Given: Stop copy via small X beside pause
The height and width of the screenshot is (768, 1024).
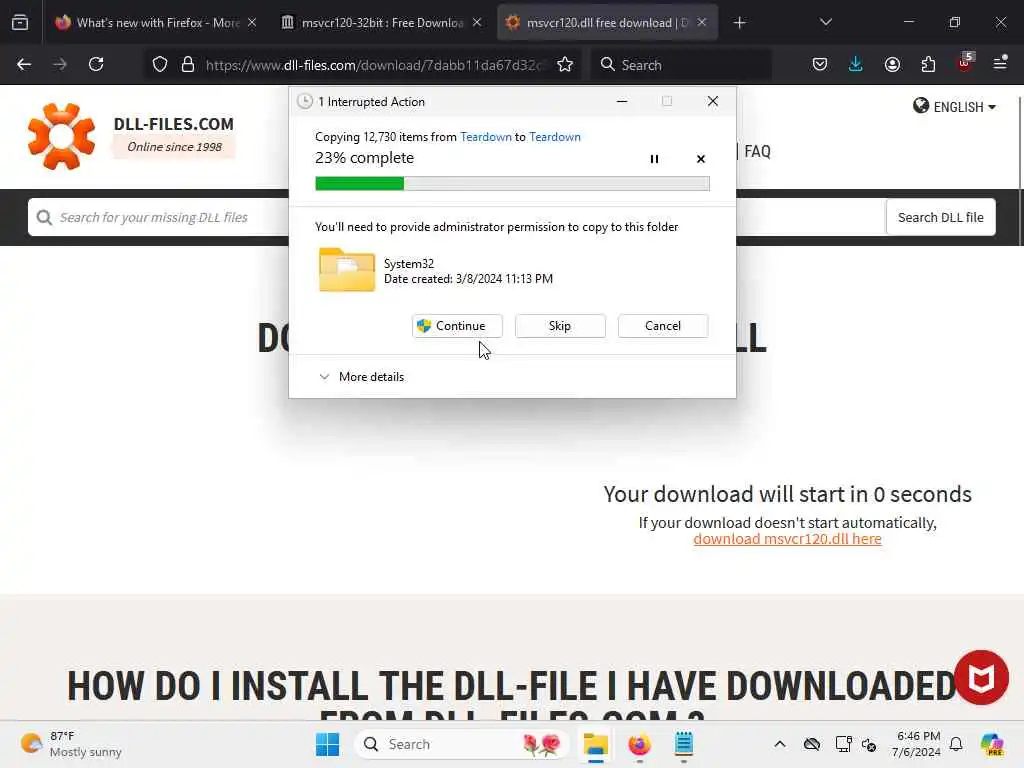Looking at the screenshot, I should point(701,159).
